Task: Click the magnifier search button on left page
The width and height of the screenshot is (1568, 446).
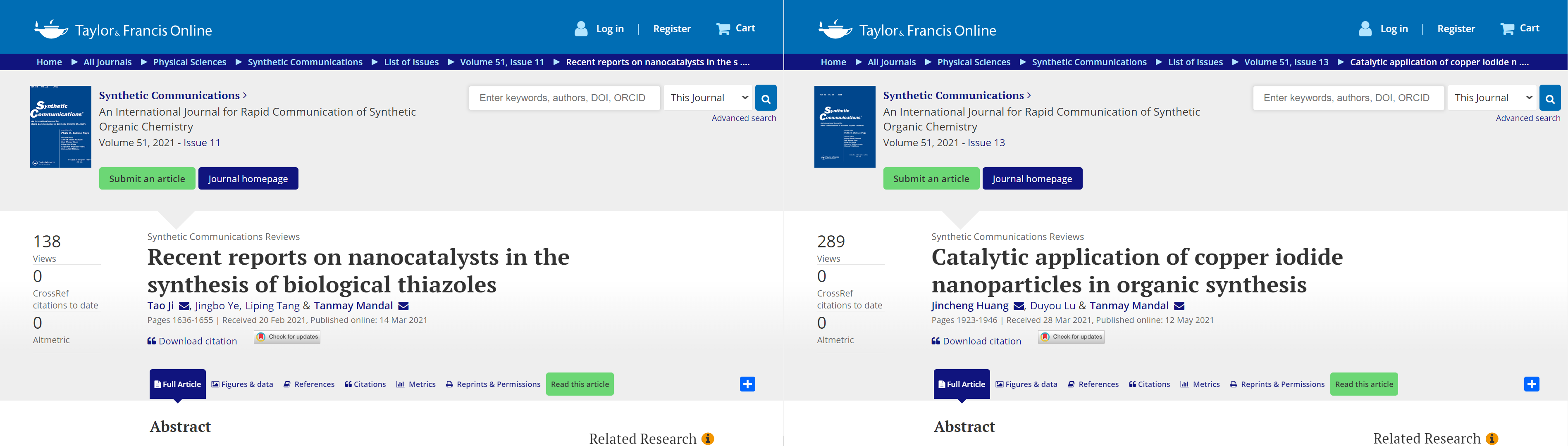Action: coord(765,98)
